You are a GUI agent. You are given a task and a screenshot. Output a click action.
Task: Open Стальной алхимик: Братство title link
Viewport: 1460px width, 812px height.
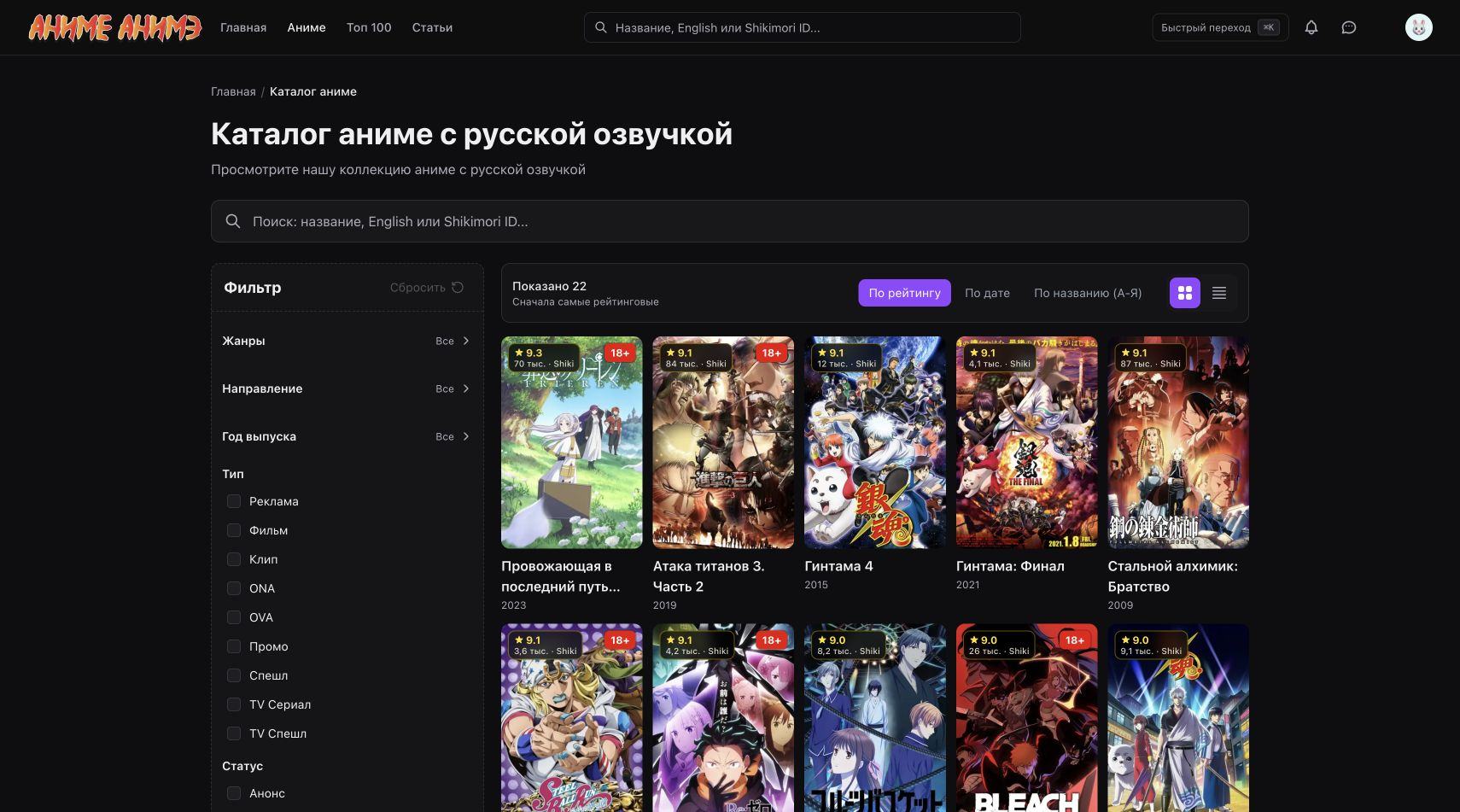click(1172, 576)
